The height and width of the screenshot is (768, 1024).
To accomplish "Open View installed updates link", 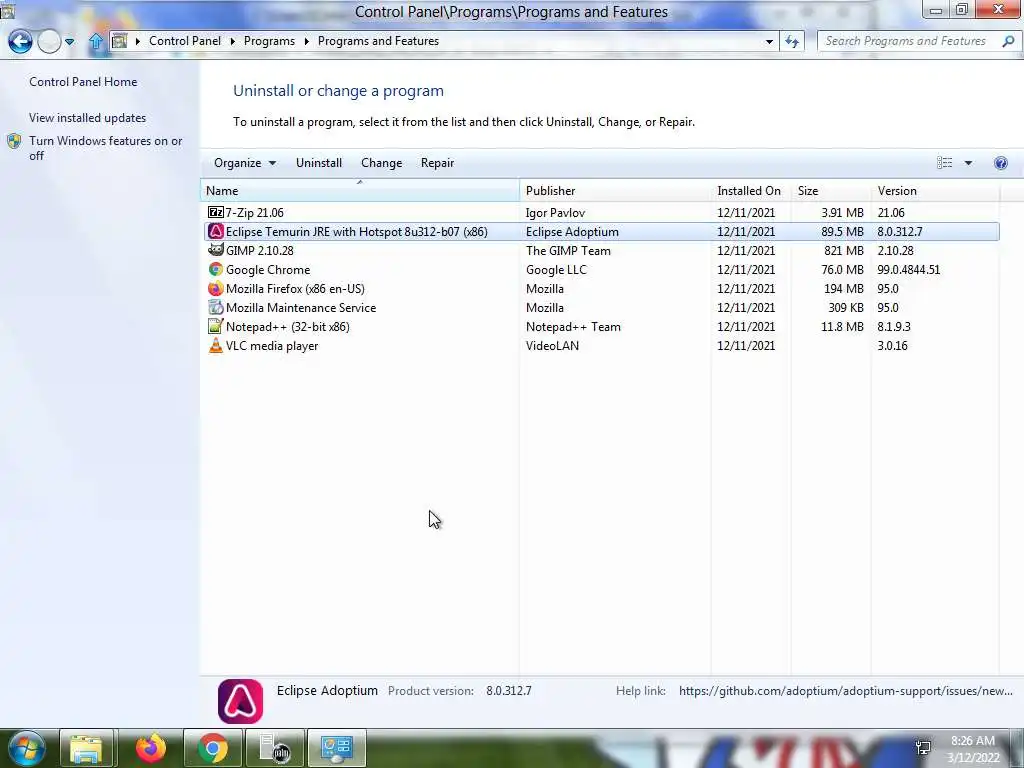I will (x=88, y=118).
